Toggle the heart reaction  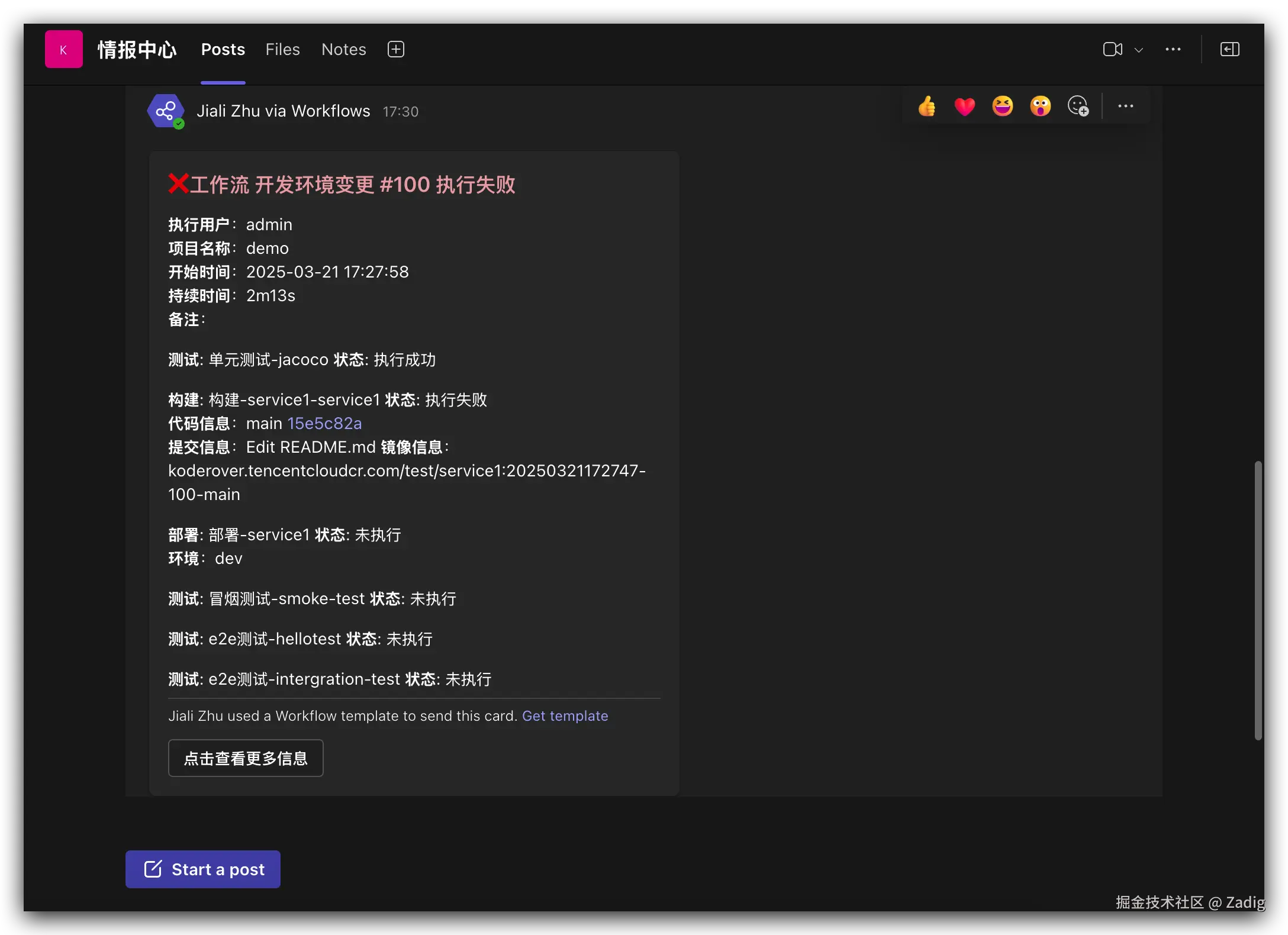click(964, 107)
